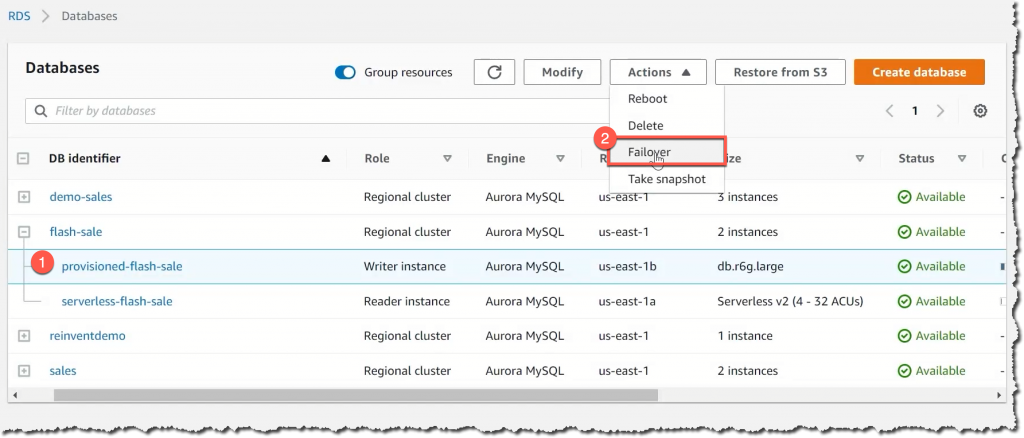Viewport: 1024px width, 438px height.
Task: Sort by Role column arrow
Action: point(447,159)
